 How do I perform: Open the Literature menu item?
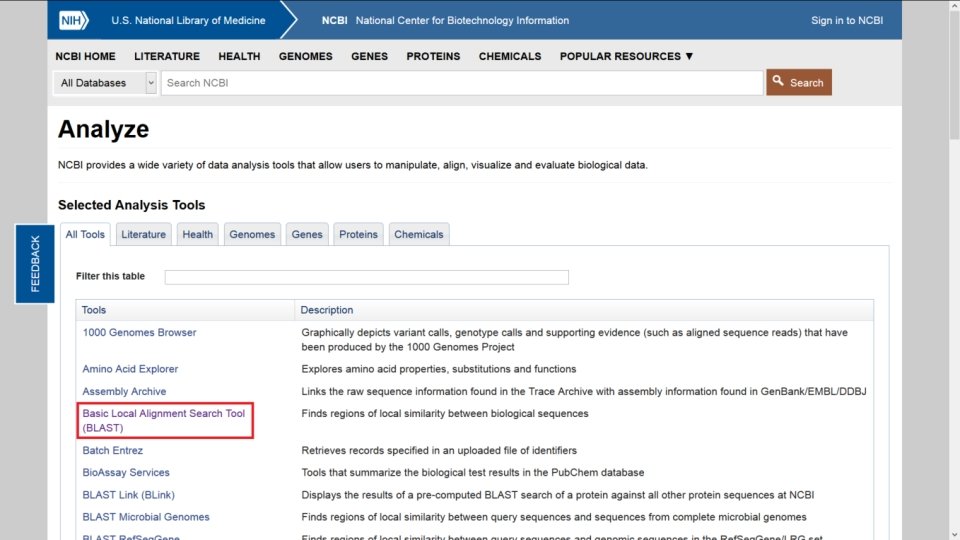[x=167, y=56]
